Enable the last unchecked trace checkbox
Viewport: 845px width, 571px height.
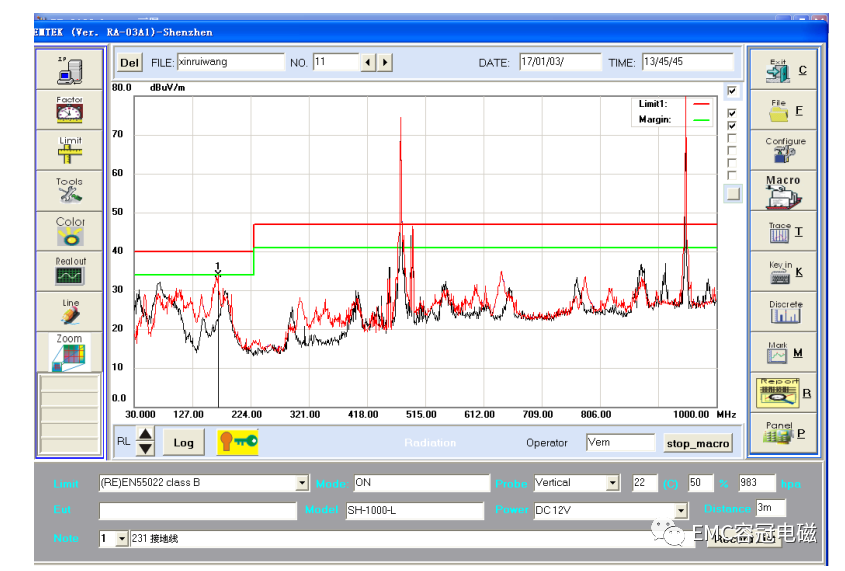point(732,175)
